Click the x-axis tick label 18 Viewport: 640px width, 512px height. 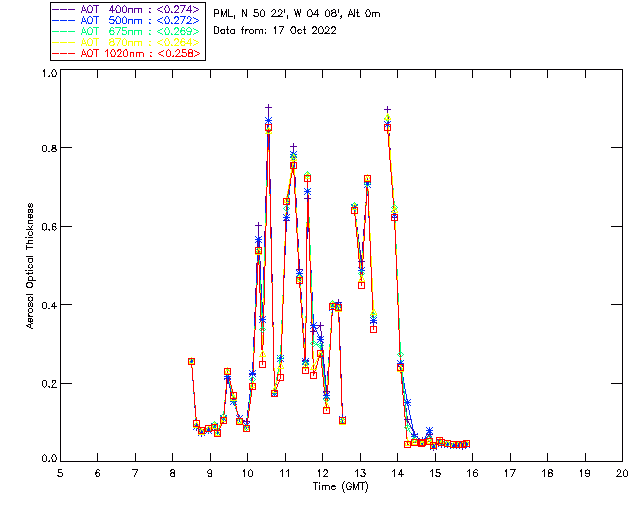(x=547, y=473)
